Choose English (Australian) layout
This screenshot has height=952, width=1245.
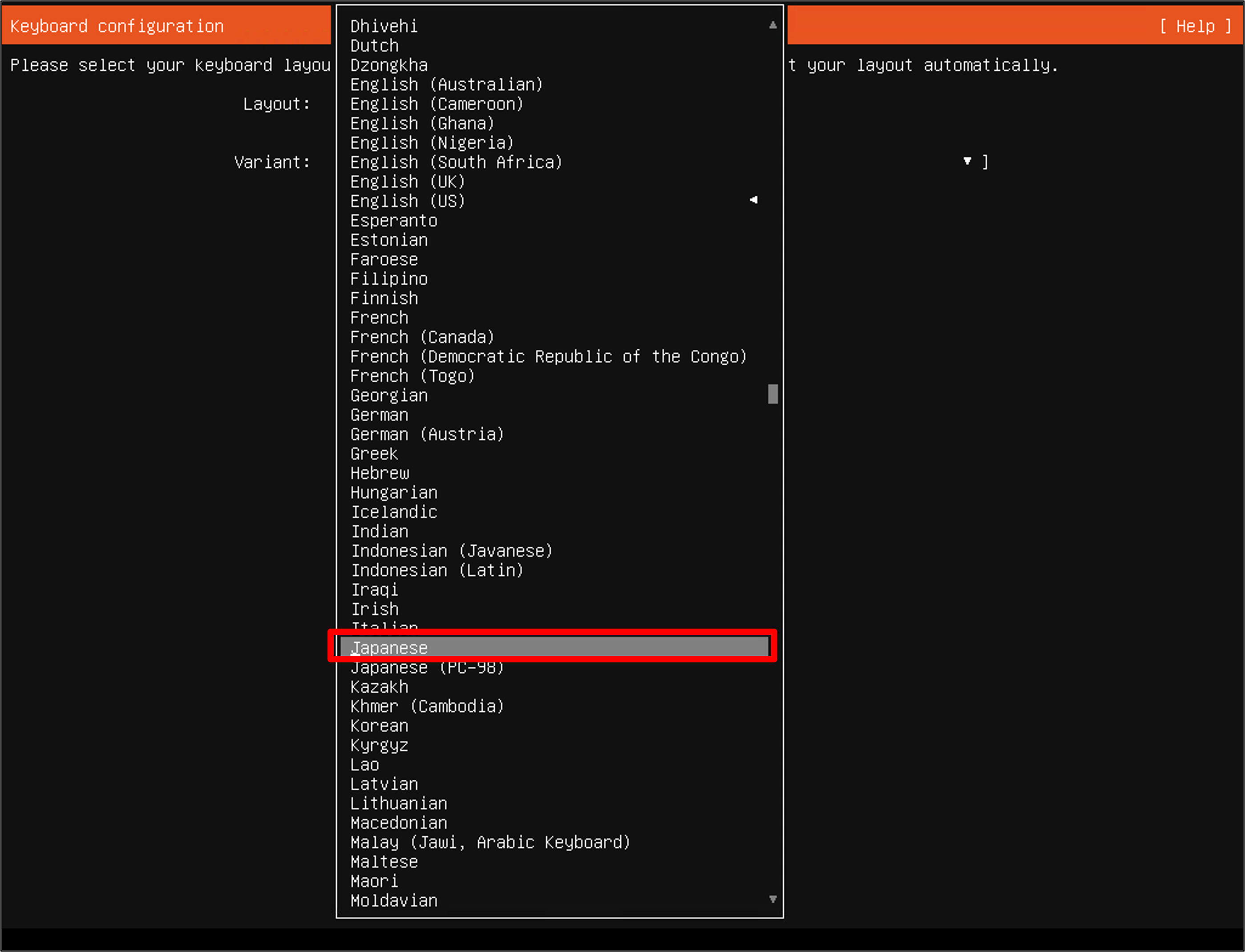tap(447, 85)
